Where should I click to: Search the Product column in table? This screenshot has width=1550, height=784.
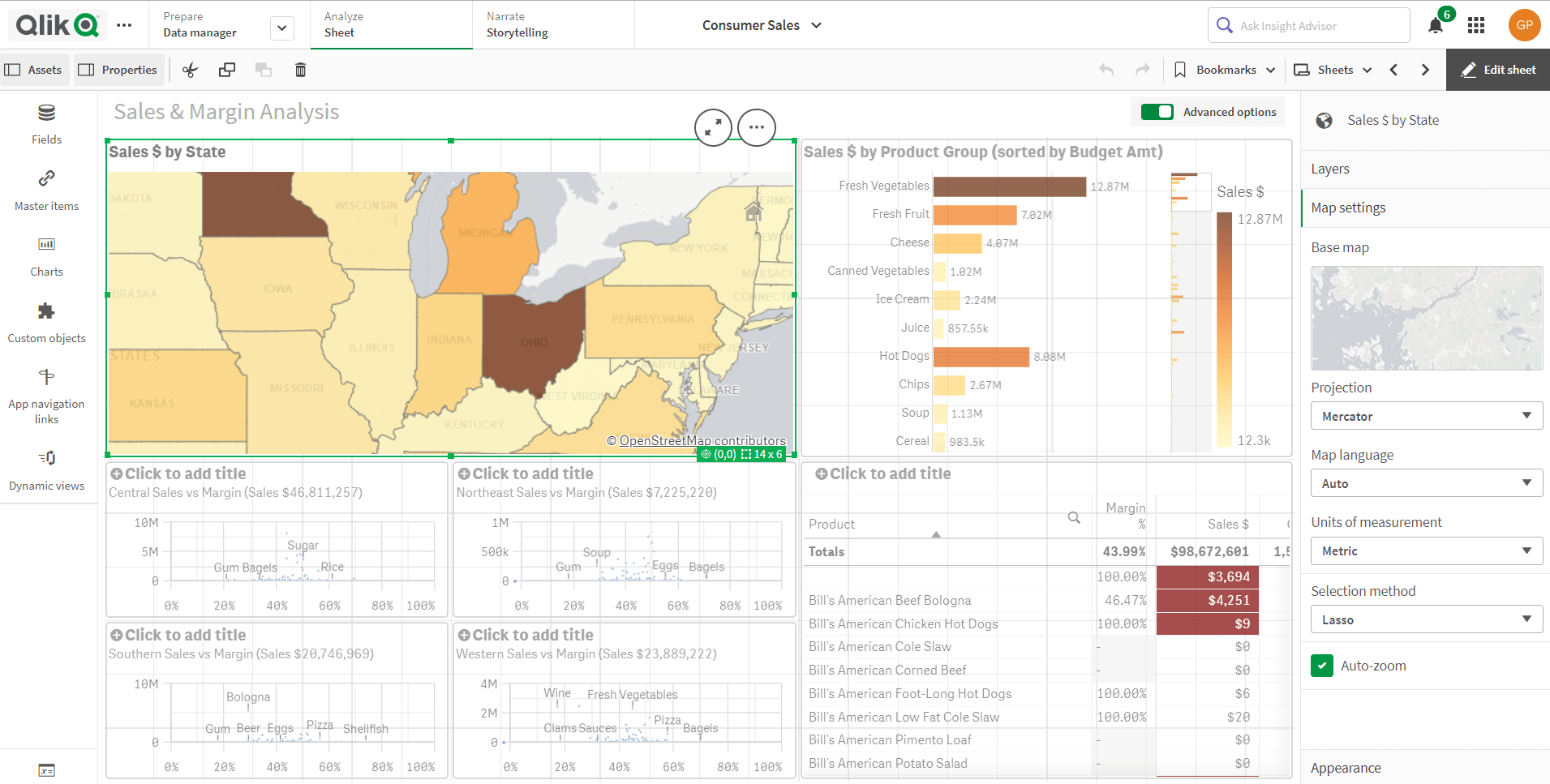click(1073, 517)
